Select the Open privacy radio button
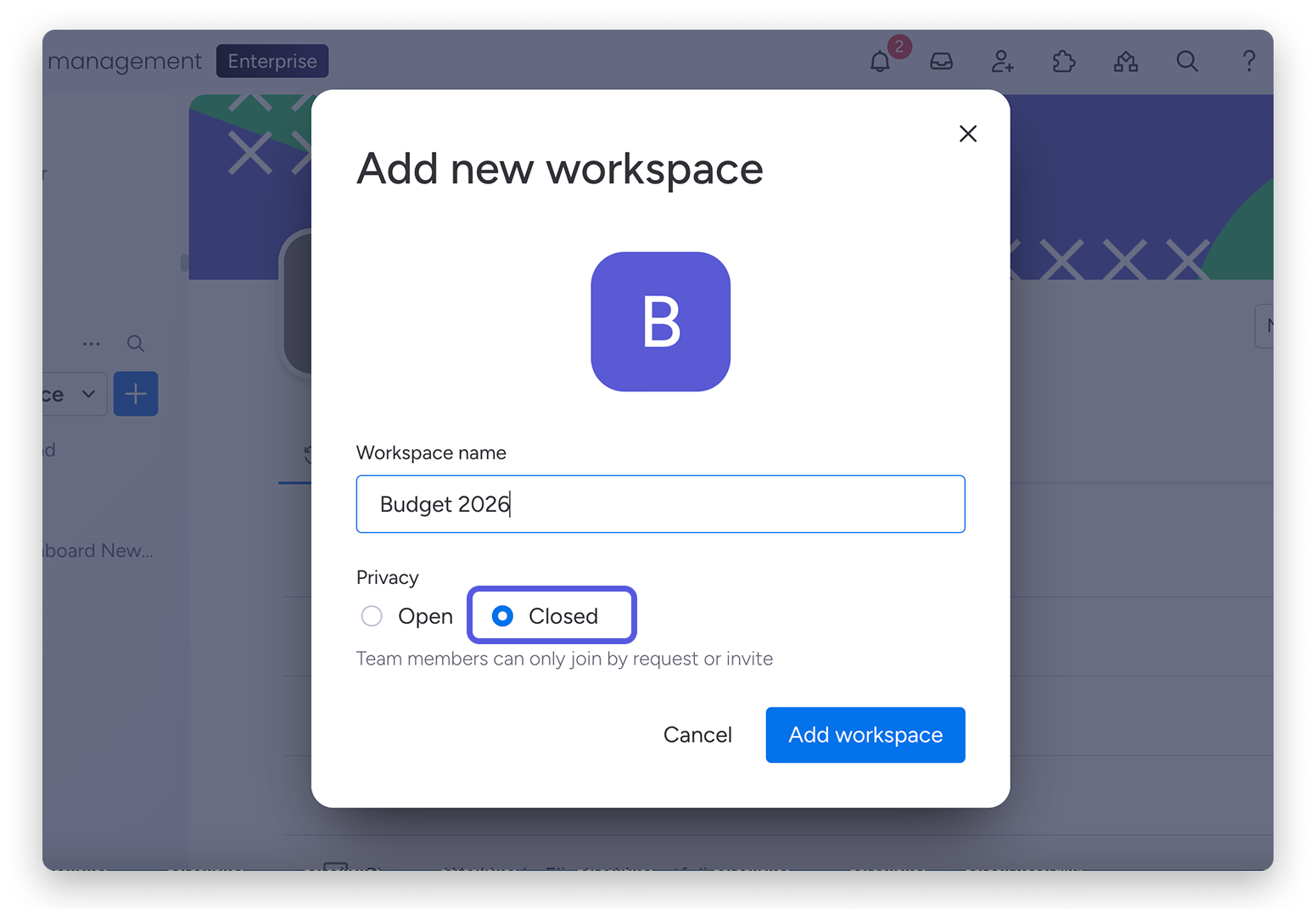The width and height of the screenshot is (1316, 909). tap(372, 616)
